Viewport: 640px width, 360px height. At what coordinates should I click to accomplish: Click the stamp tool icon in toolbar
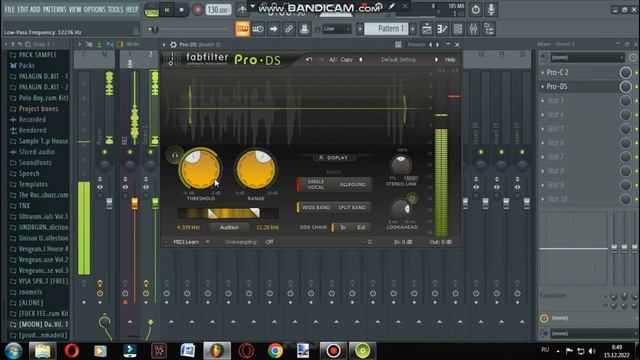point(304,29)
